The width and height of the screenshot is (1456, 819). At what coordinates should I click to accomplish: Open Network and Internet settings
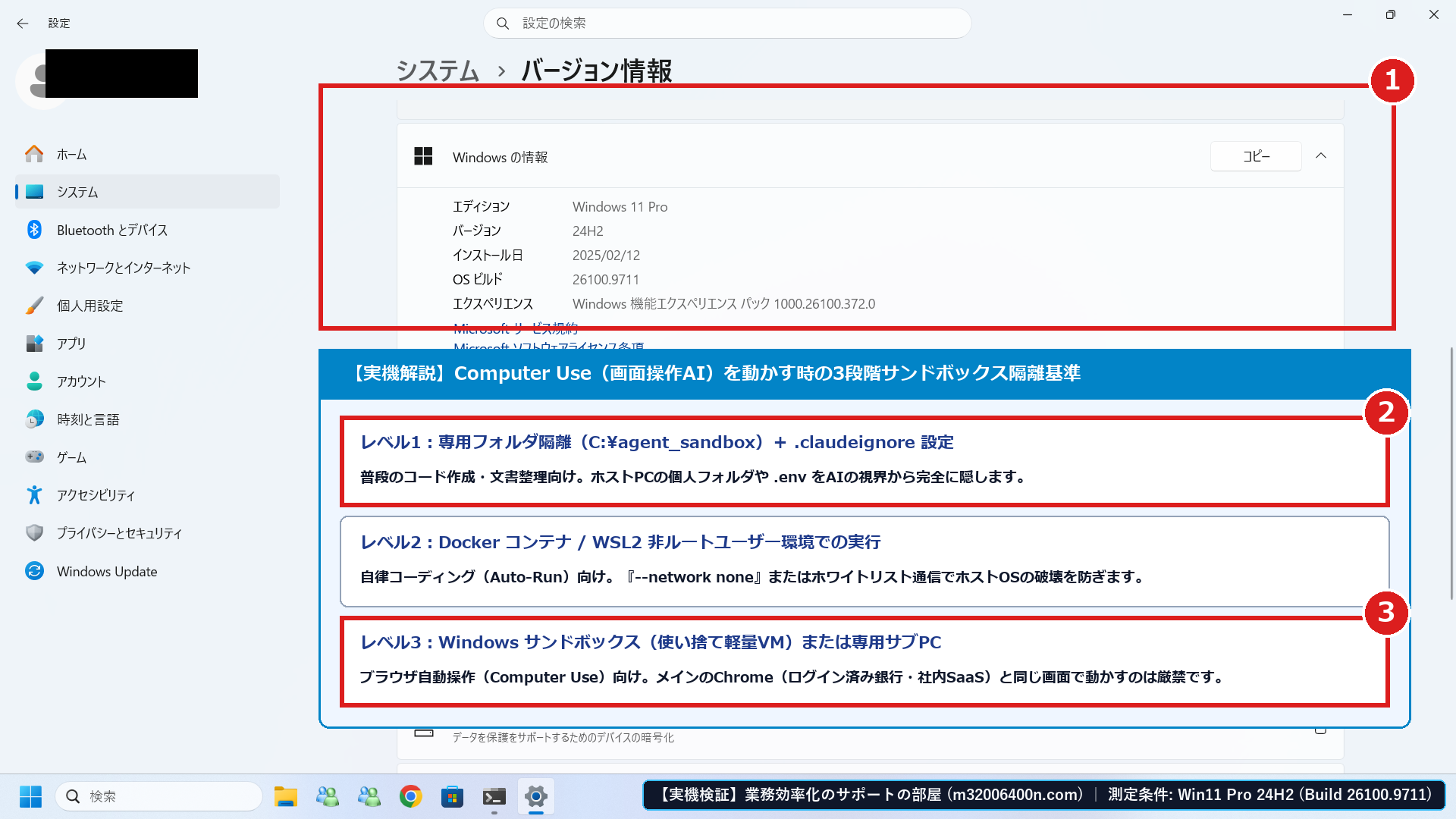pos(147,268)
